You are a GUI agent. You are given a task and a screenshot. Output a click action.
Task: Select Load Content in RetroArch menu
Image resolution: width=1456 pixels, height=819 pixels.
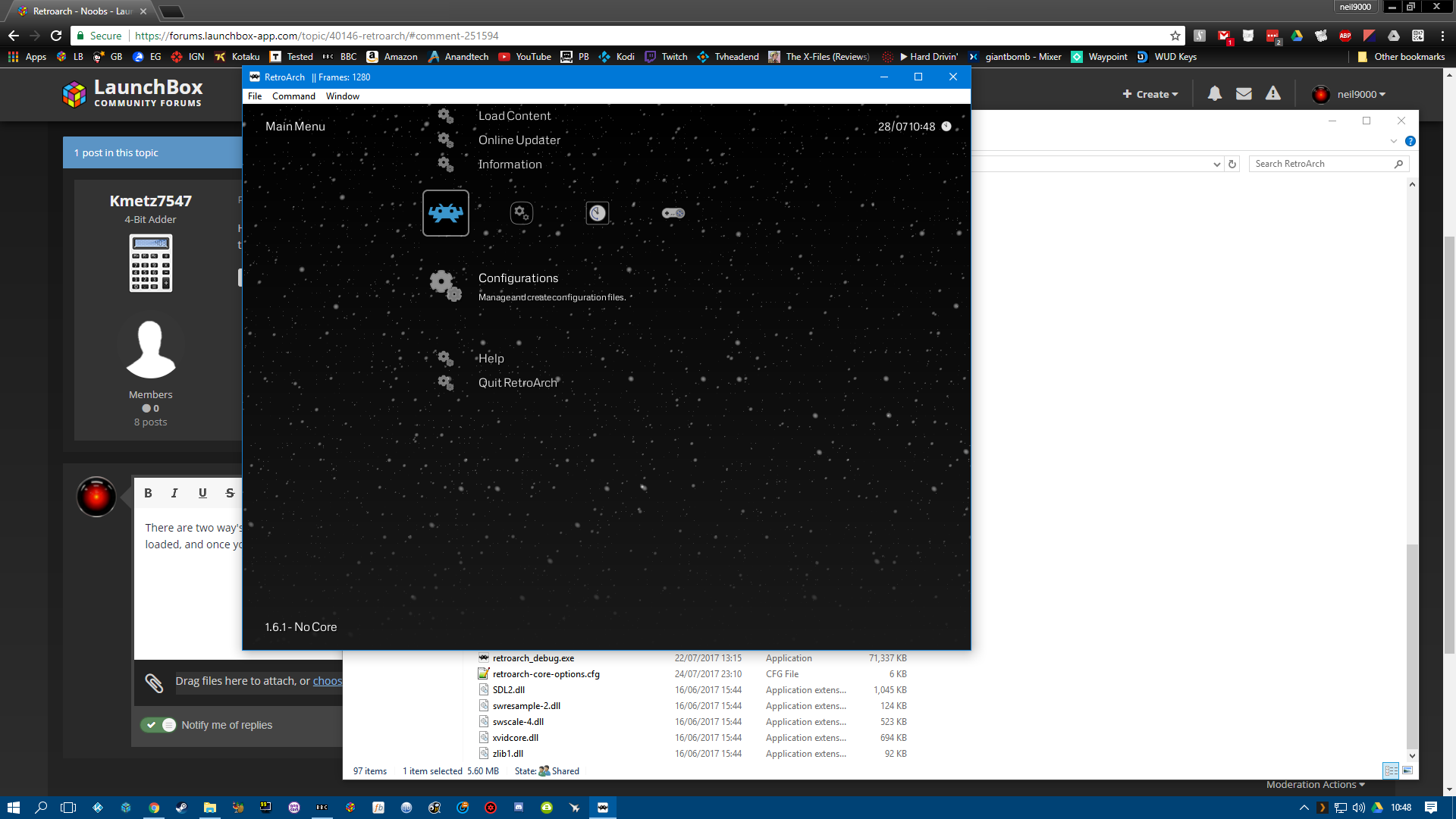pos(514,116)
